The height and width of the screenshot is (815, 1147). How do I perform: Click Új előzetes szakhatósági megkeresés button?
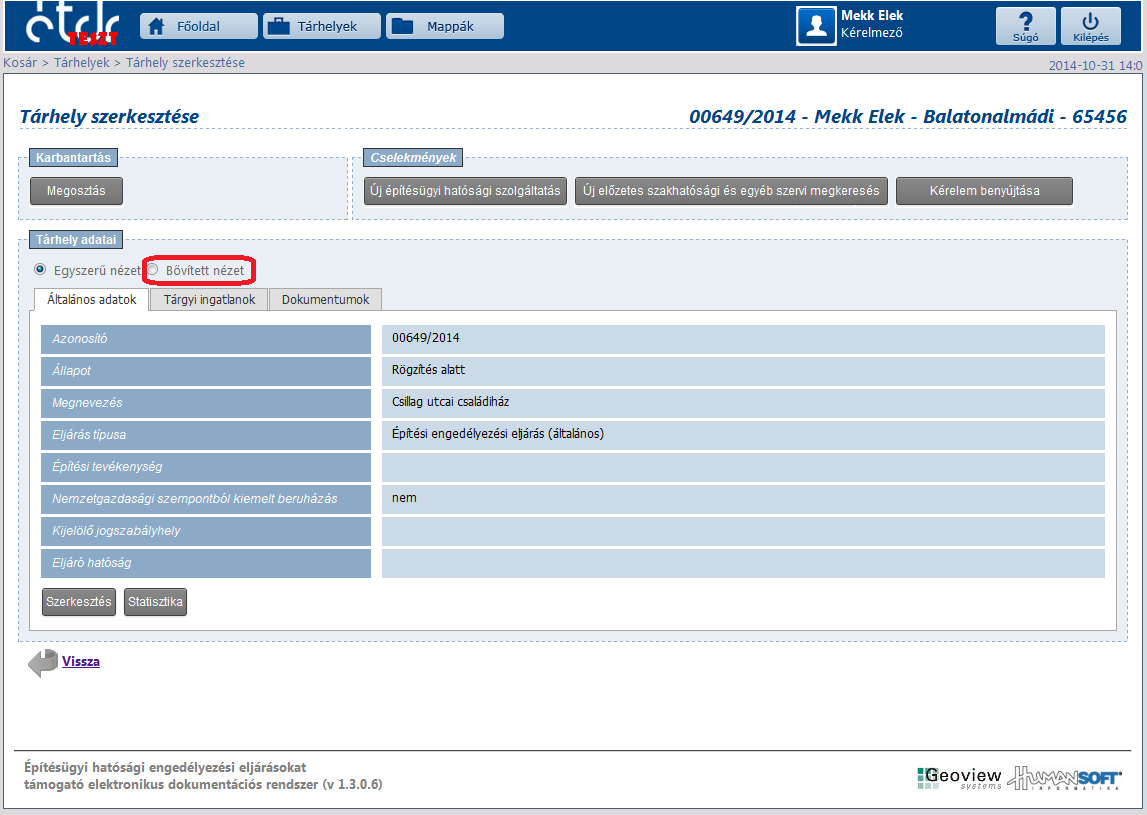click(731, 191)
